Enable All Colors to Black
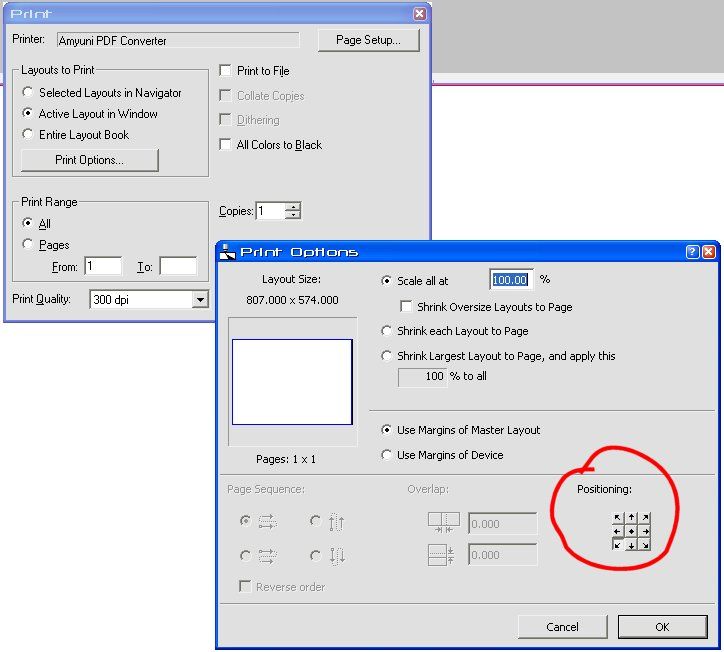Viewport: 724px width, 652px height. [x=225, y=145]
